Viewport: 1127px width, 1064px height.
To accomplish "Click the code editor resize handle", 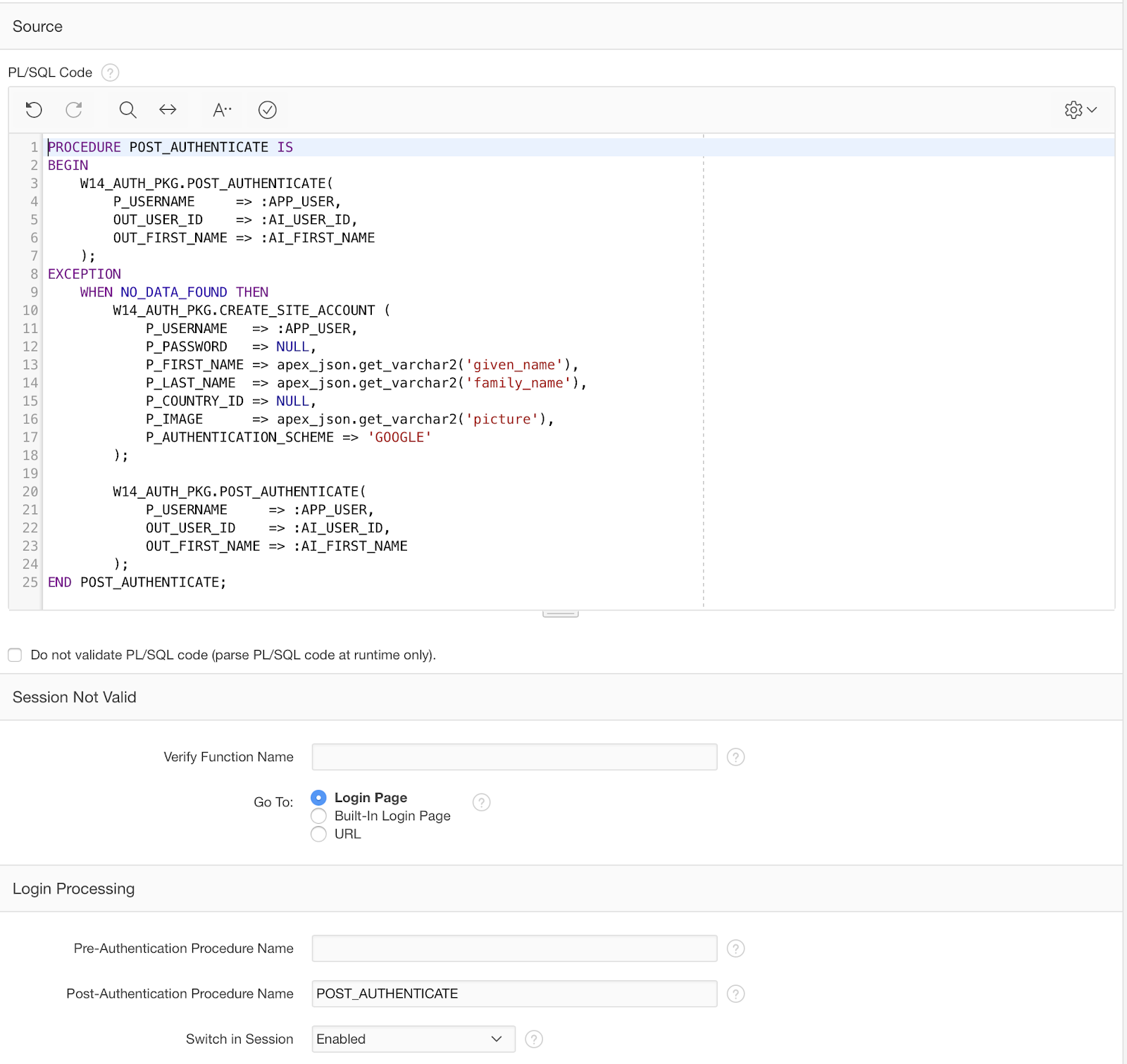I will pos(561,614).
